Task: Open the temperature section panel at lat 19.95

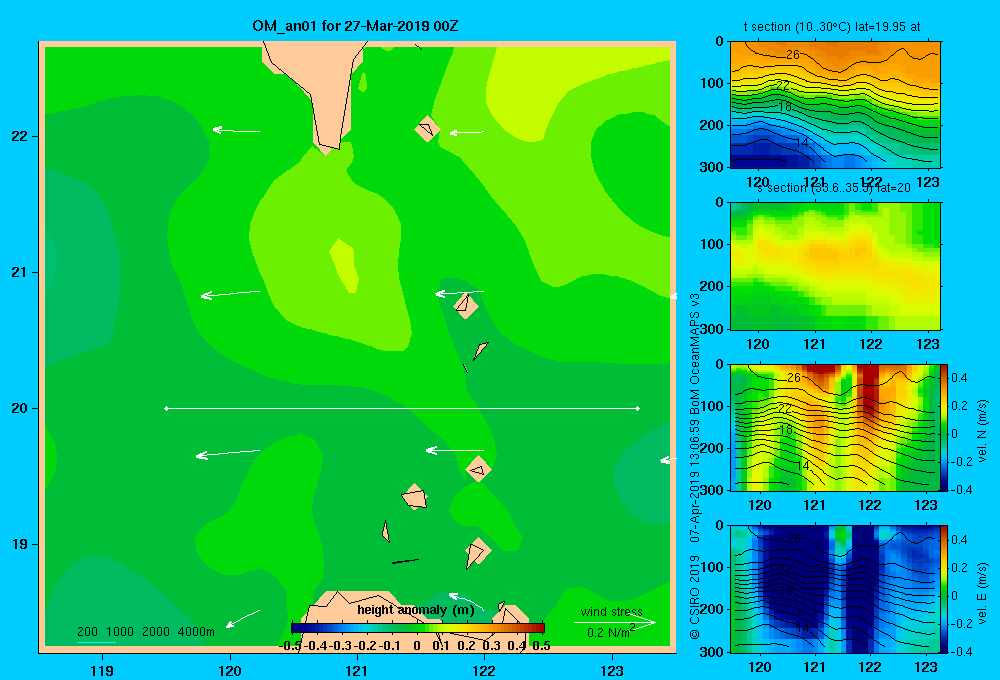Action: [x=835, y=105]
